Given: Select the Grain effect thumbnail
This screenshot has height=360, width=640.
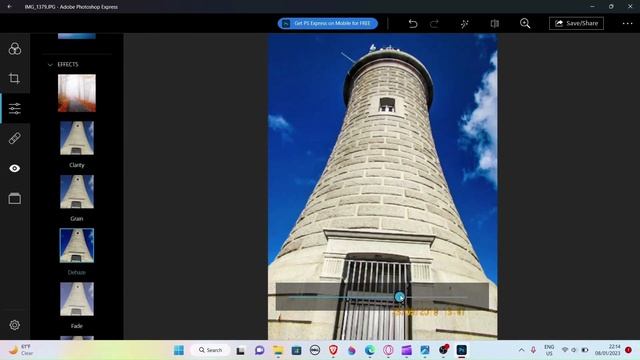Looking at the screenshot, I should 77,192.
